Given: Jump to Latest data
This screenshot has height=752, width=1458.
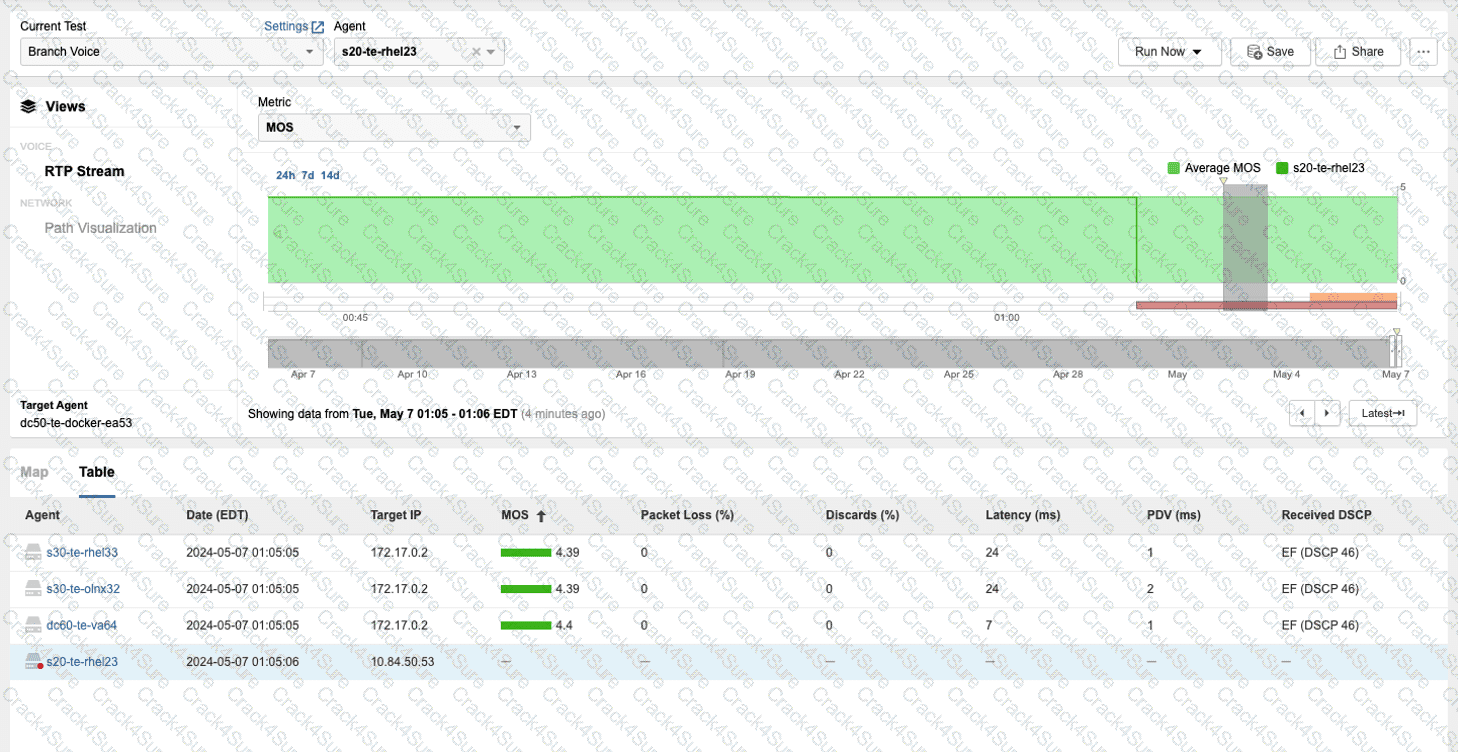Looking at the screenshot, I should pyautogui.click(x=1382, y=413).
